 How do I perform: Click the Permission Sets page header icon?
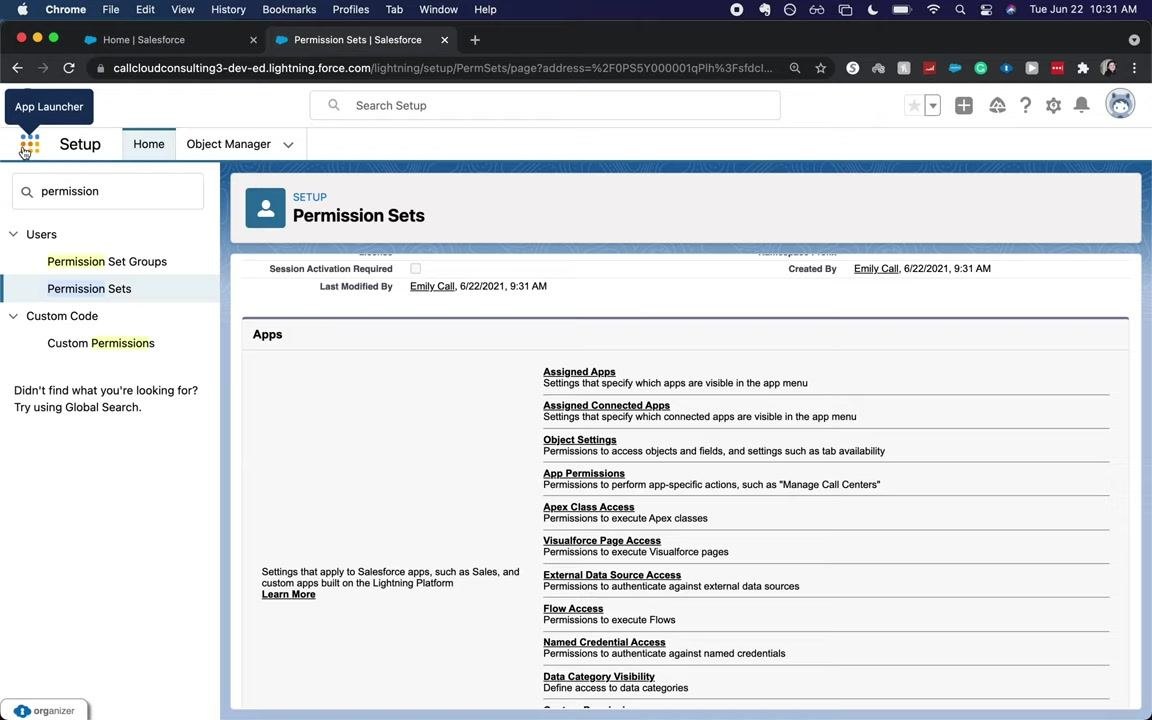click(265, 208)
